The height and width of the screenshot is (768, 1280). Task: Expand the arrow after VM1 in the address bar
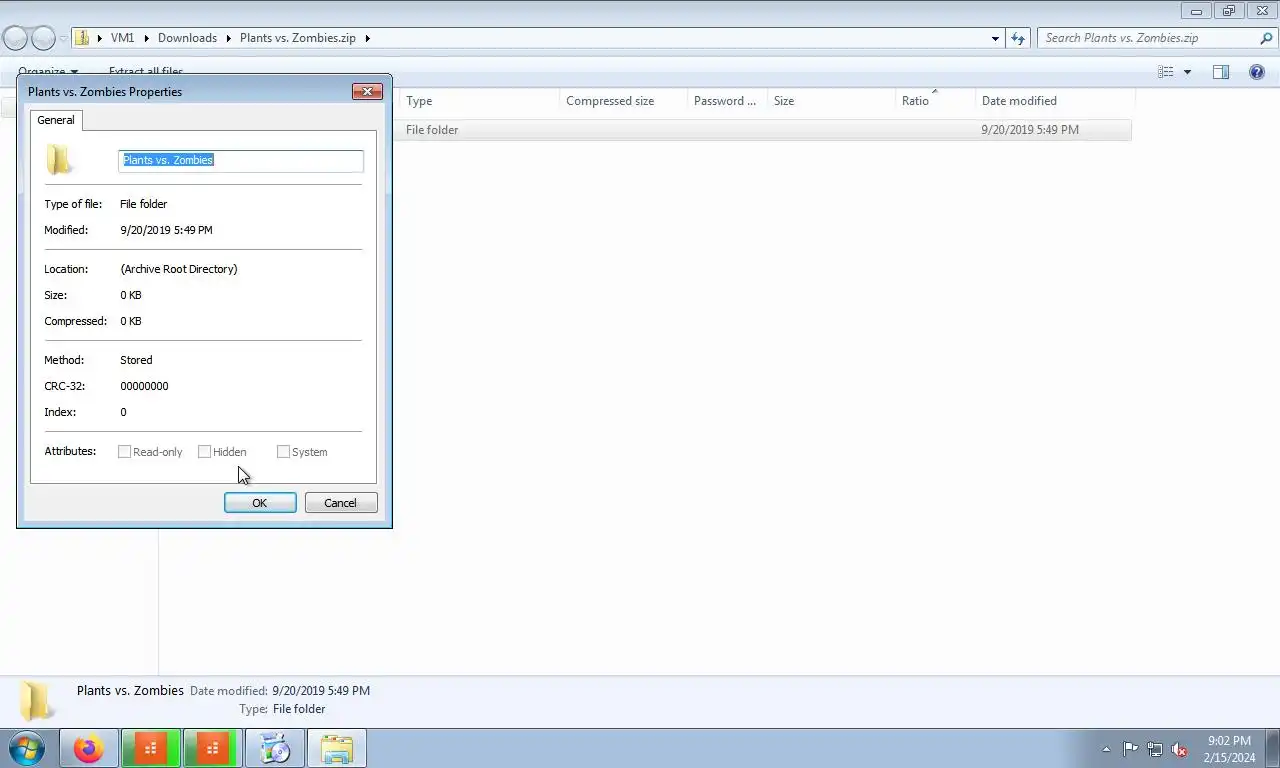(x=146, y=38)
